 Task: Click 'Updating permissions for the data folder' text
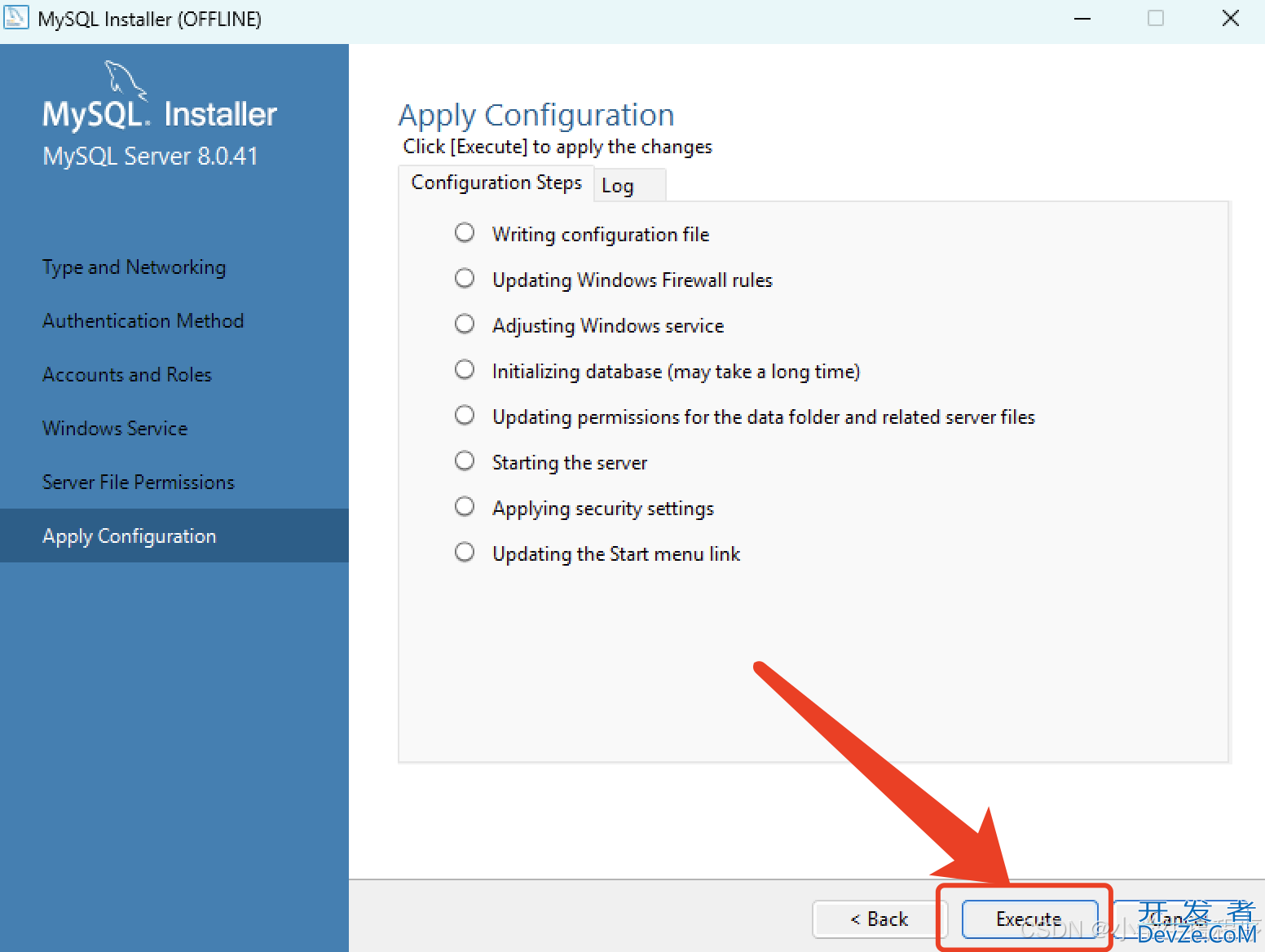[764, 417]
